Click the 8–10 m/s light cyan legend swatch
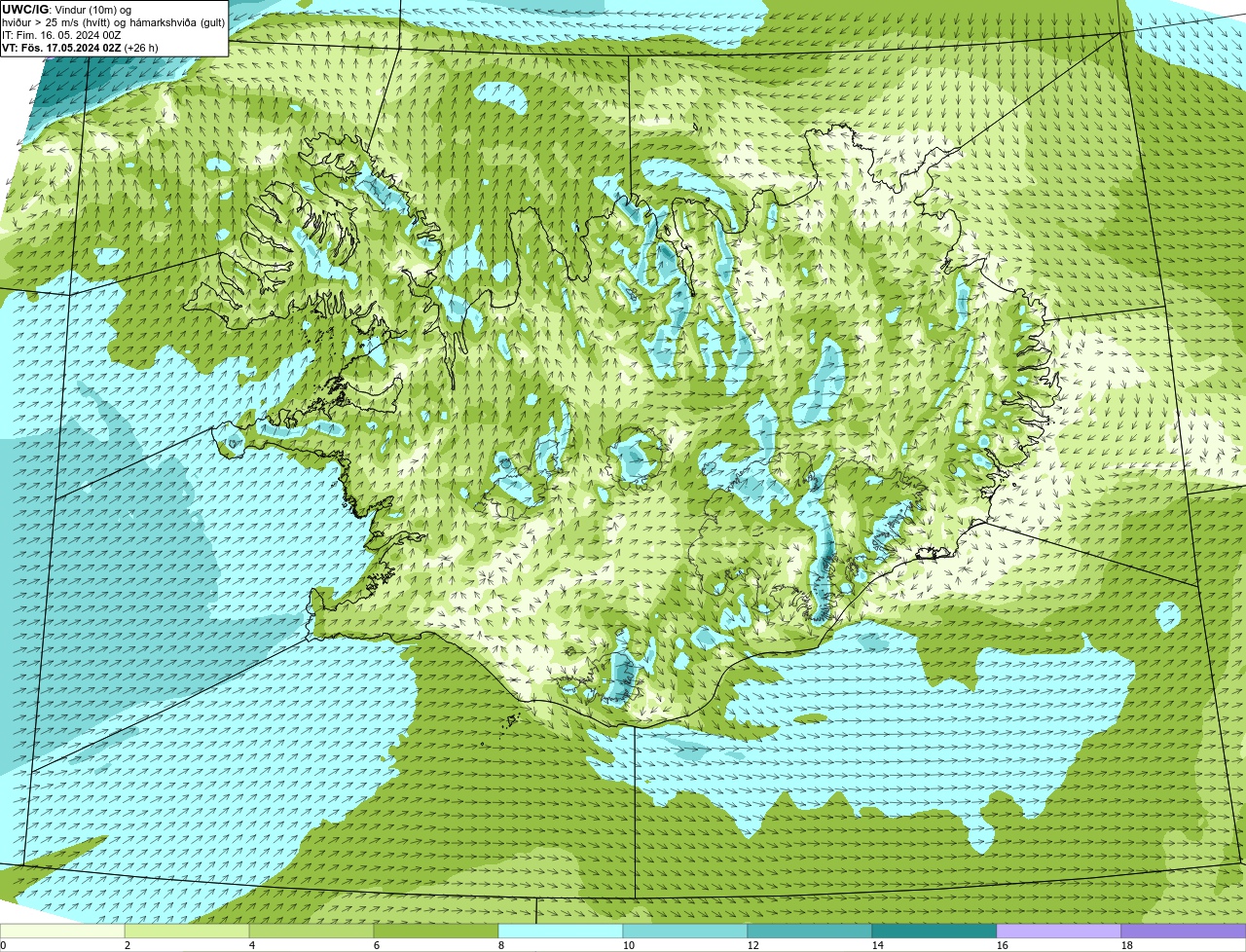The image size is (1246, 952). pos(561,932)
